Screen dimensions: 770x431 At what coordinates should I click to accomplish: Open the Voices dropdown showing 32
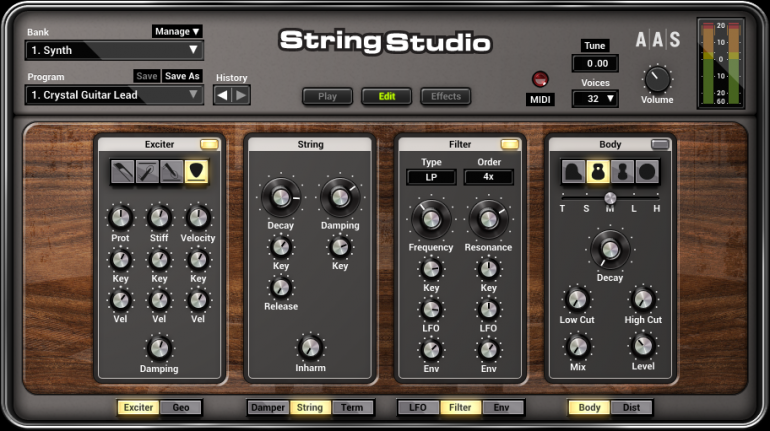pos(595,99)
